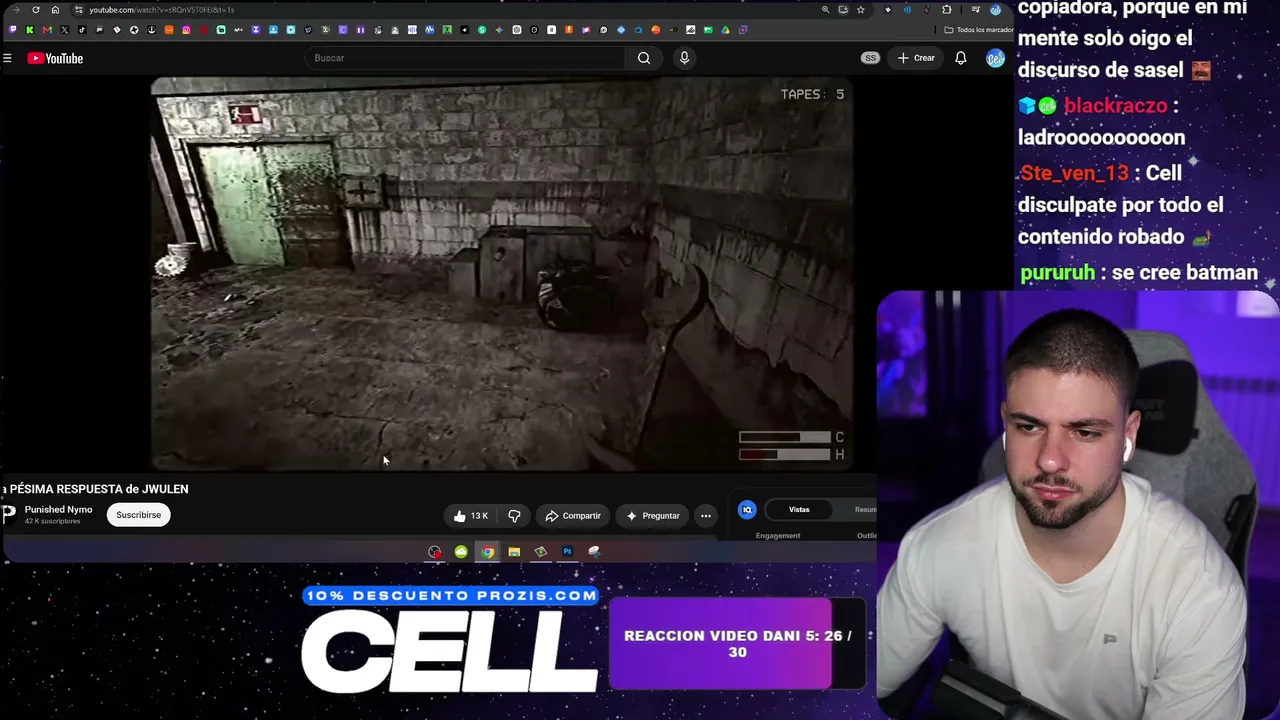1280x720 pixels.
Task: Open the X (Twitter) bookmark
Action: (x=64, y=30)
